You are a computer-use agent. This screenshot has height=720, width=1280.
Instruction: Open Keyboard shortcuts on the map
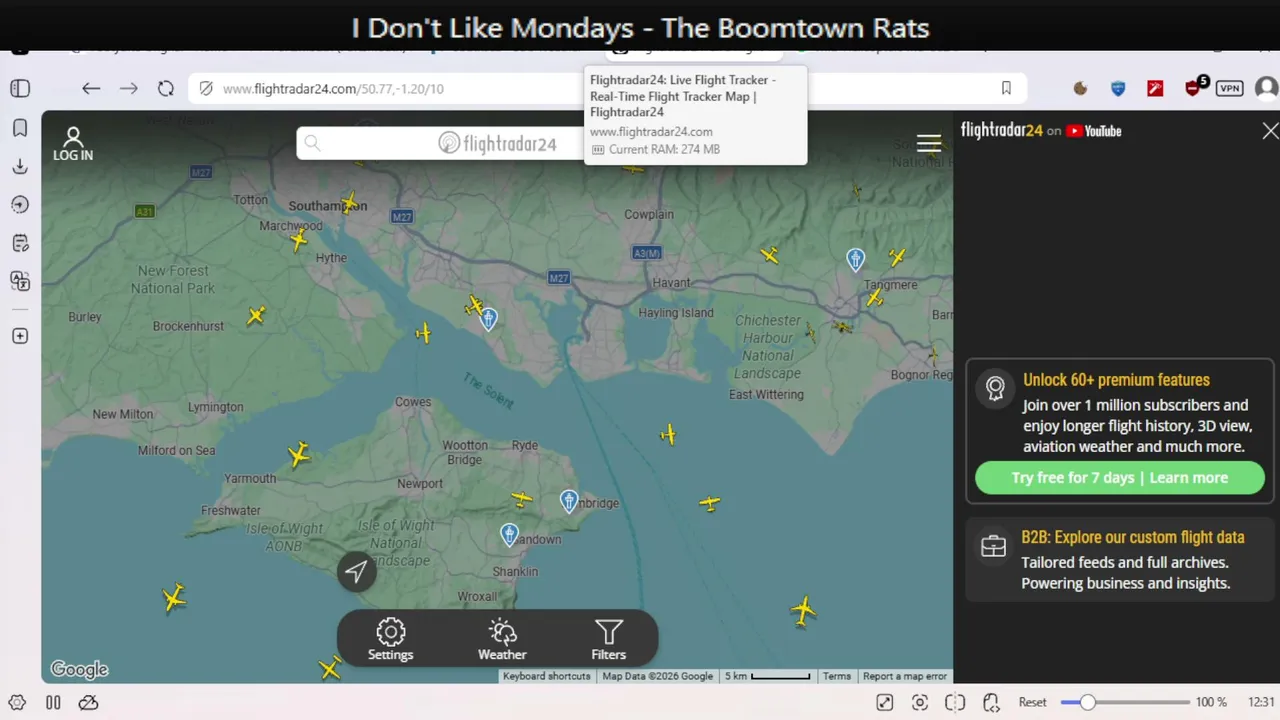click(546, 676)
